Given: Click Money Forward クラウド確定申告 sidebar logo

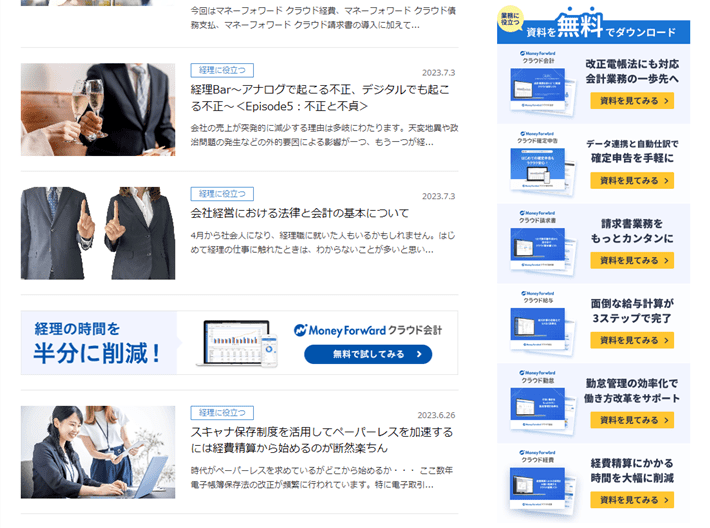Looking at the screenshot, I should [x=538, y=137].
